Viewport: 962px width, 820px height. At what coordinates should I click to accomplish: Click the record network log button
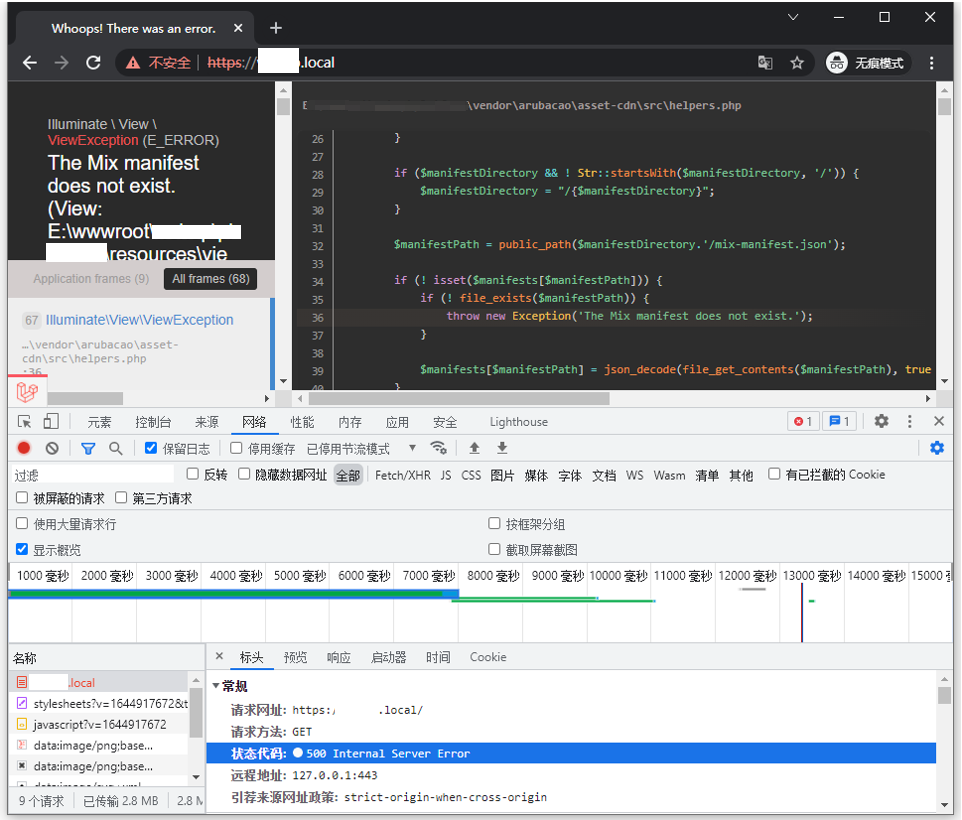[24, 449]
